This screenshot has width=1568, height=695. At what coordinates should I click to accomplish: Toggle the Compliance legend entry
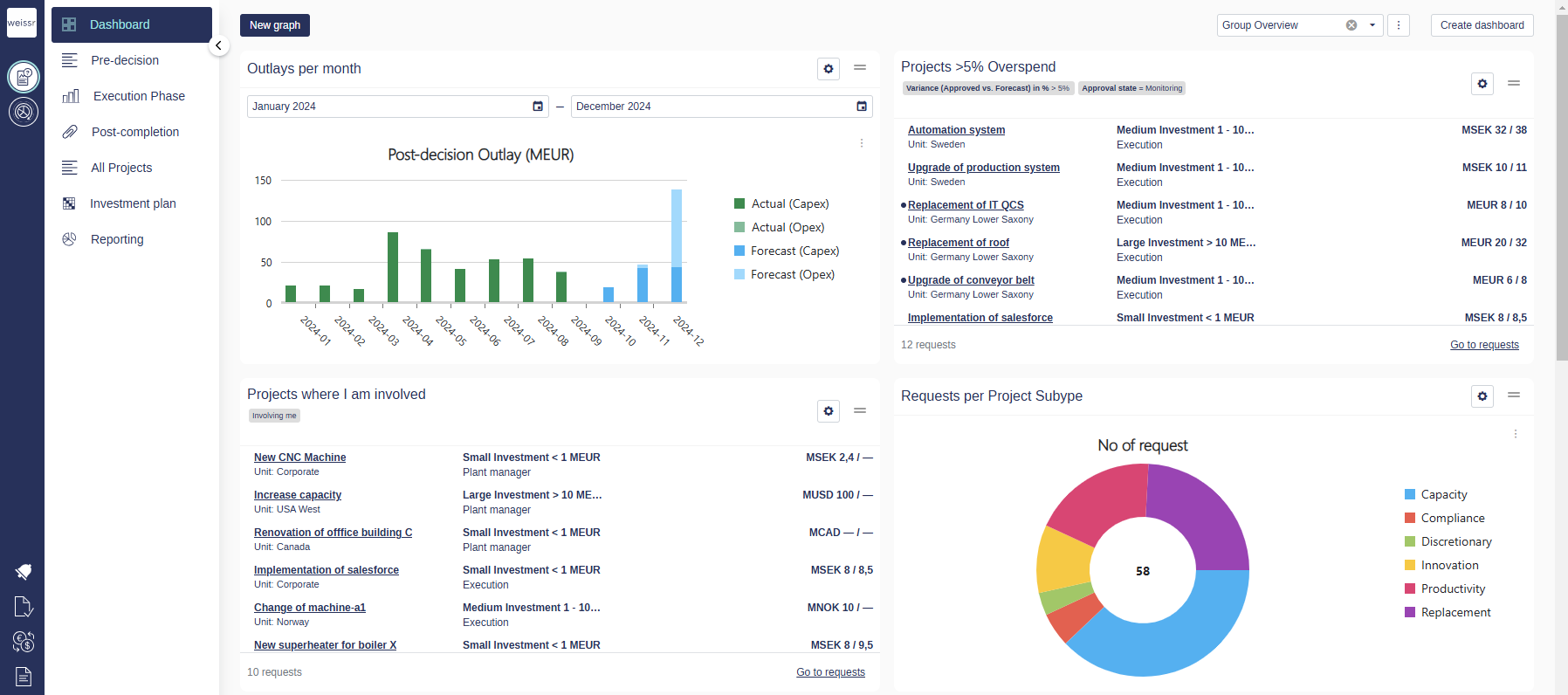[1443, 518]
